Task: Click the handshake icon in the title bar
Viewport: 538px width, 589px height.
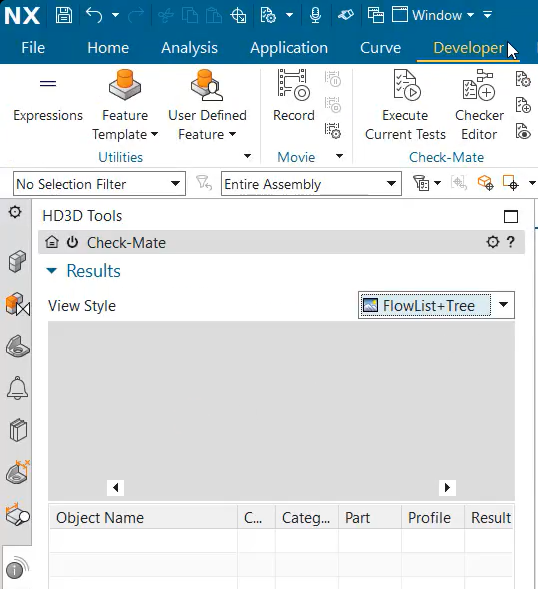Action: click(346, 15)
